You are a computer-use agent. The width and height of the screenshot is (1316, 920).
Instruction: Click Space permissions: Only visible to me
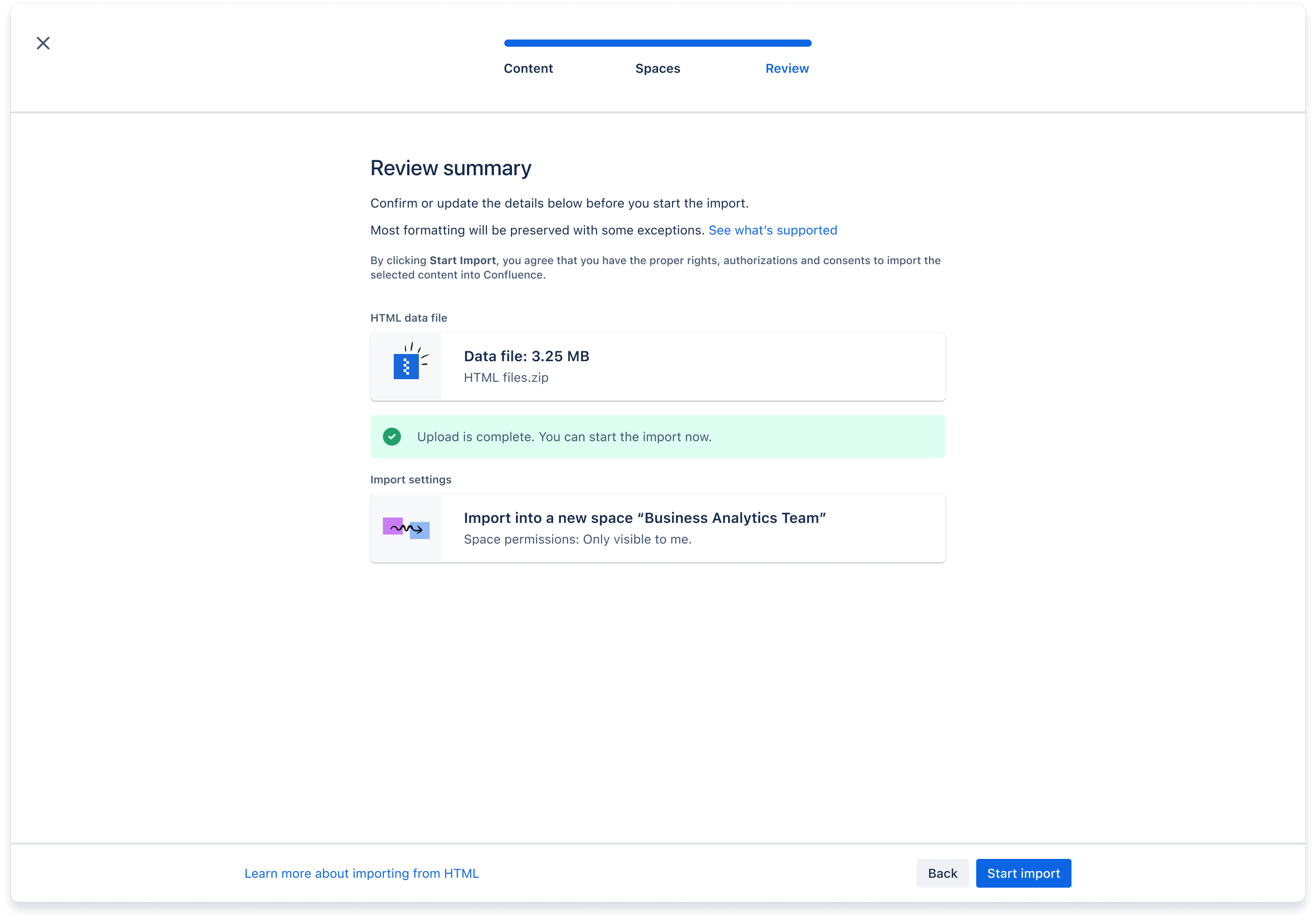click(x=578, y=539)
